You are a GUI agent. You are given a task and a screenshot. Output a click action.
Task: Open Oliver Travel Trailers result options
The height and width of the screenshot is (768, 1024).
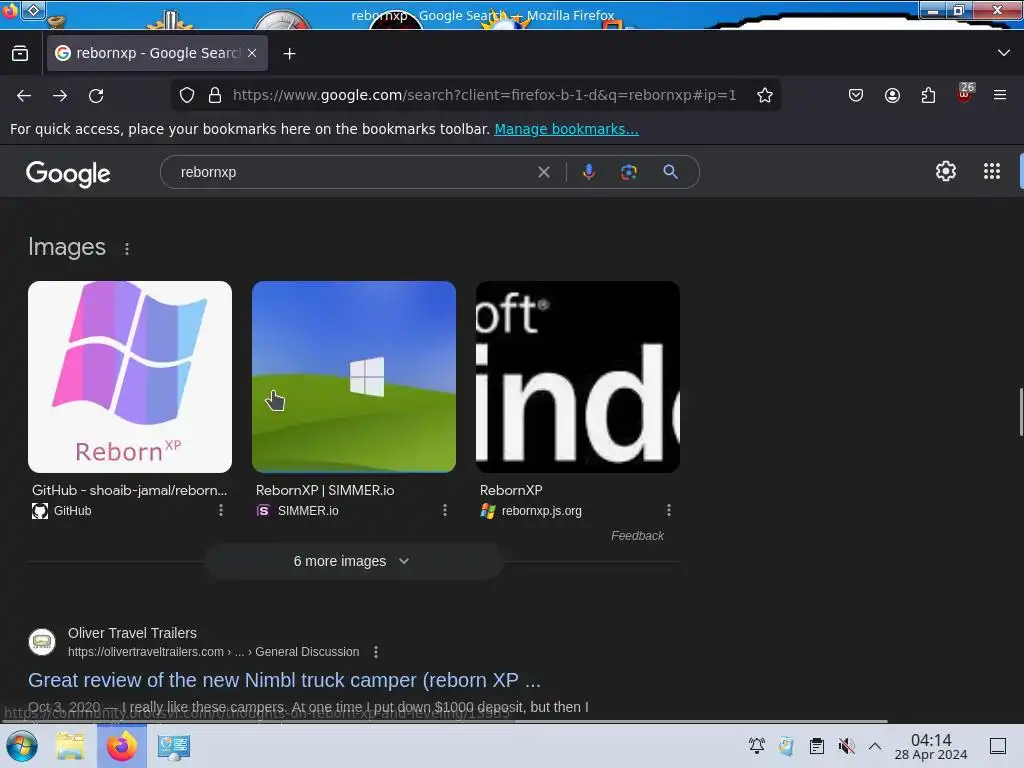(x=376, y=652)
